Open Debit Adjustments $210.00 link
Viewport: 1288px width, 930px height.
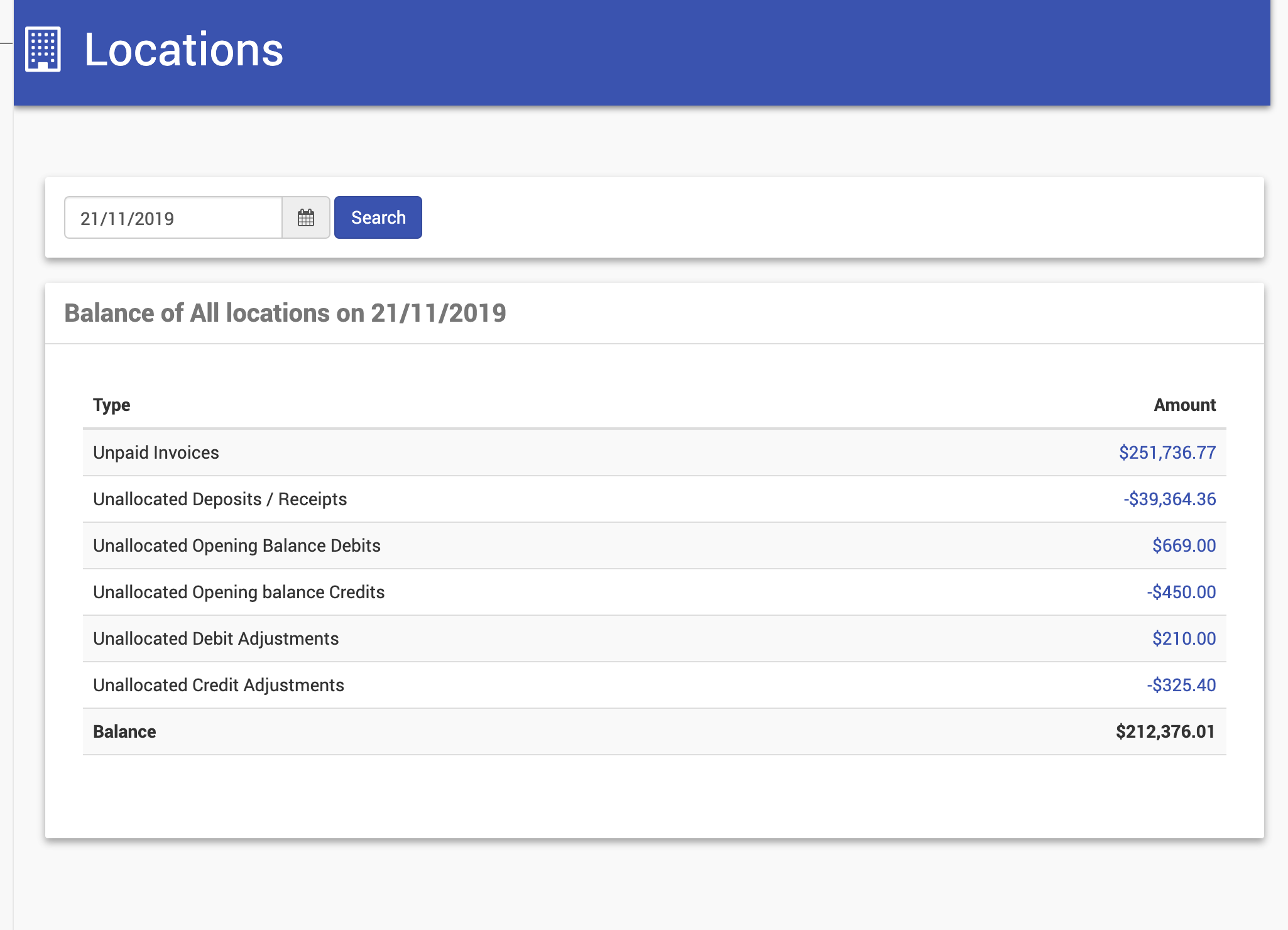1184,638
